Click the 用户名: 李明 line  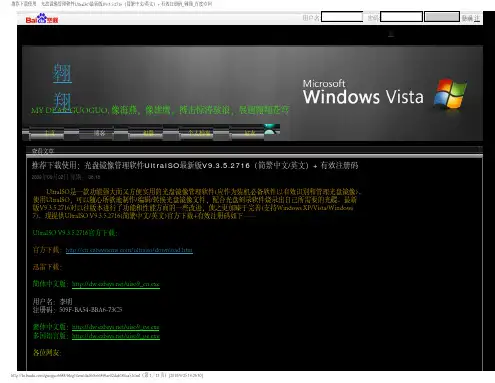pos(52,302)
